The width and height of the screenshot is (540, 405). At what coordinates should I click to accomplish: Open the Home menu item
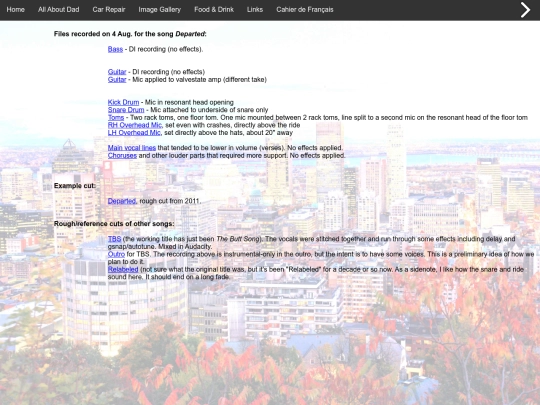click(15, 10)
